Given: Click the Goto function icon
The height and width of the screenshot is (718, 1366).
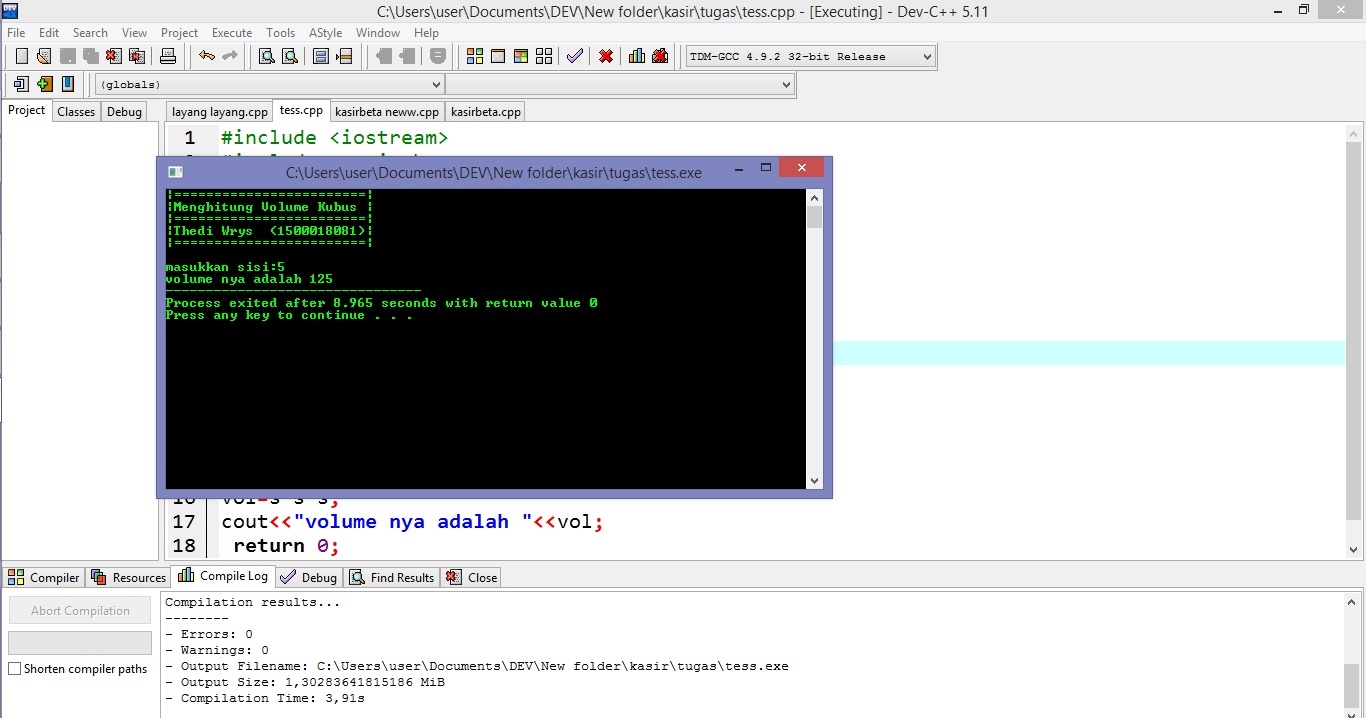Looking at the screenshot, I should [321, 56].
